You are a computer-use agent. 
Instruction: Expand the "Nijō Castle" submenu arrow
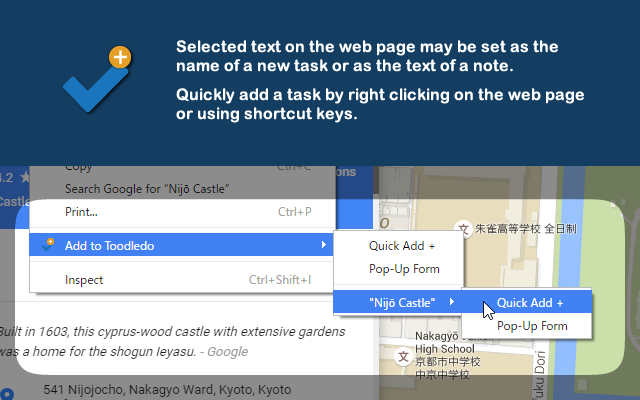tap(451, 302)
